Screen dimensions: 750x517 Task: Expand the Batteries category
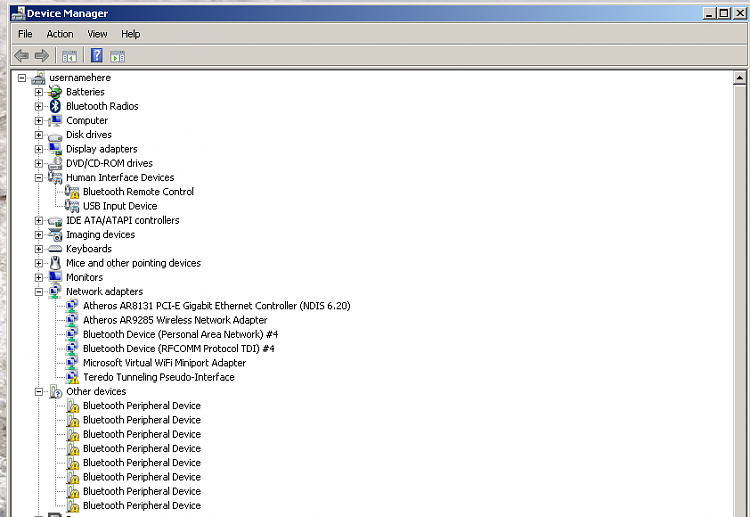tap(39, 92)
